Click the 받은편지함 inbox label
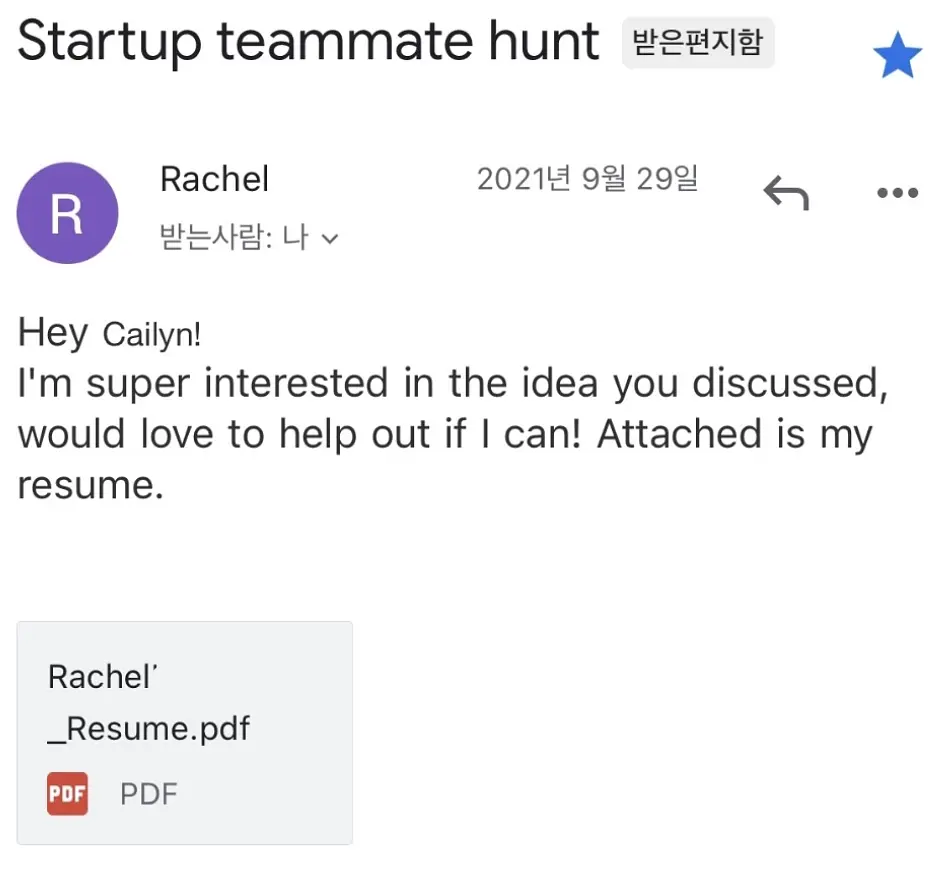Screen dimensions: 942x870 (698, 43)
